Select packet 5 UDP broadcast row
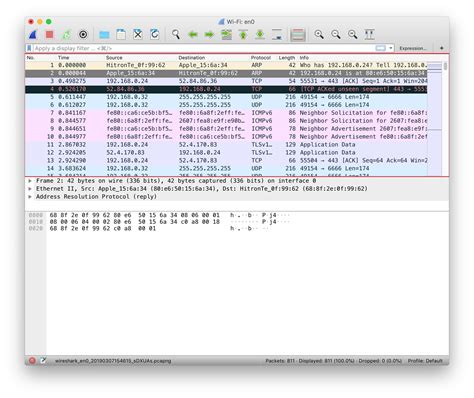Image resolution: width=474 pixels, height=398 pixels. 226,97
